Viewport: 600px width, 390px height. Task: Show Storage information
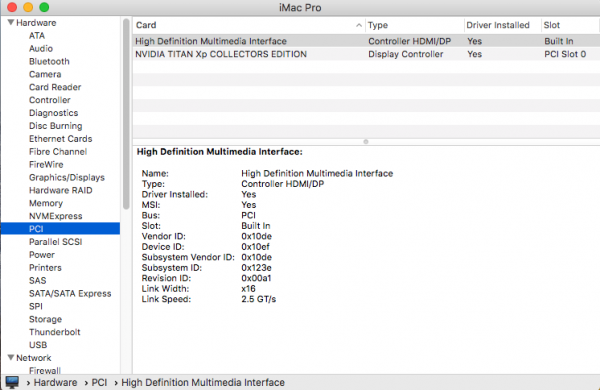point(46,319)
